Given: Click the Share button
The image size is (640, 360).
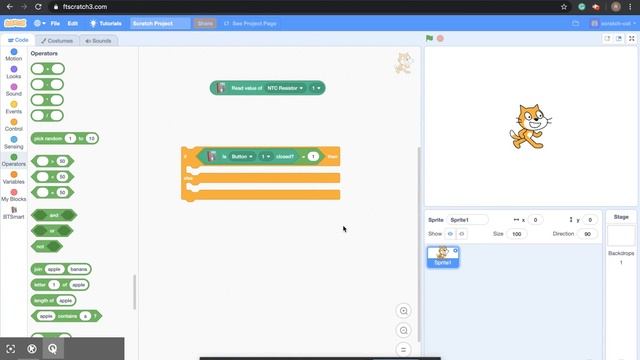Looking at the screenshot, I should tap(205, 24).
